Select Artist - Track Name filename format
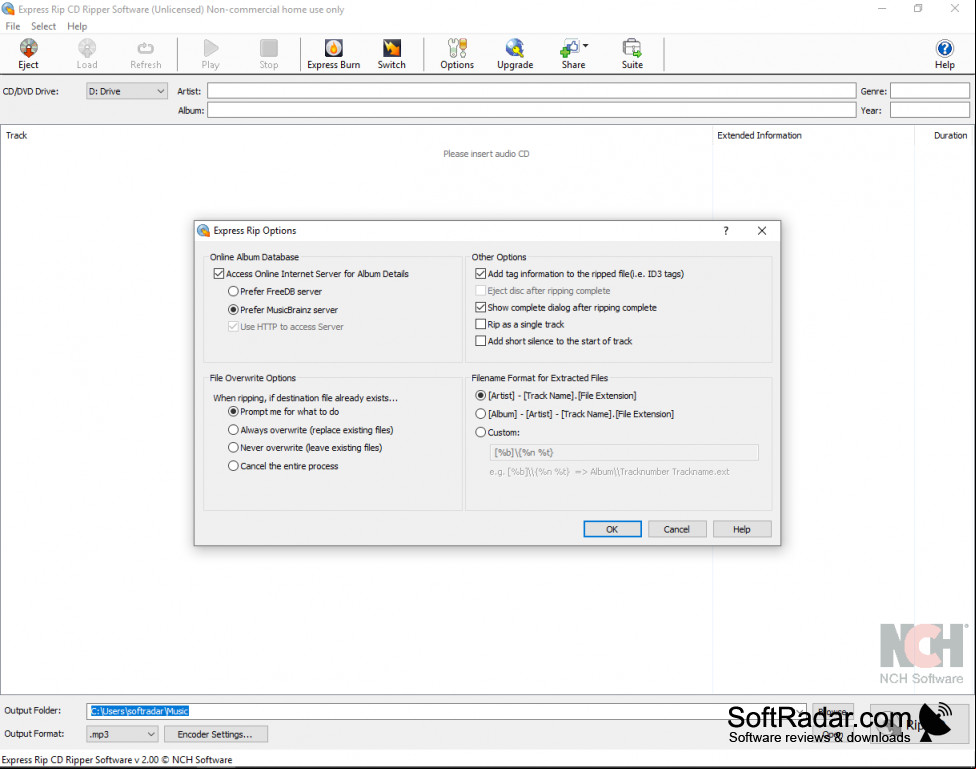This screenshot has height=769, width=976. (481, 395)
